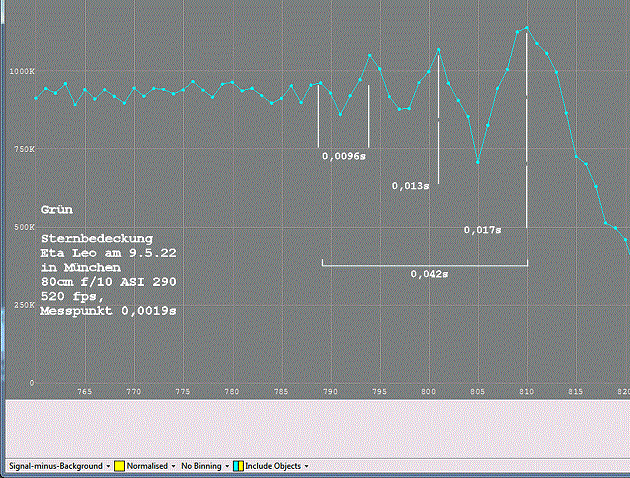Click the 0,0096s measurement label
This screenshot has height=478, width=630.
click(342, 157)
